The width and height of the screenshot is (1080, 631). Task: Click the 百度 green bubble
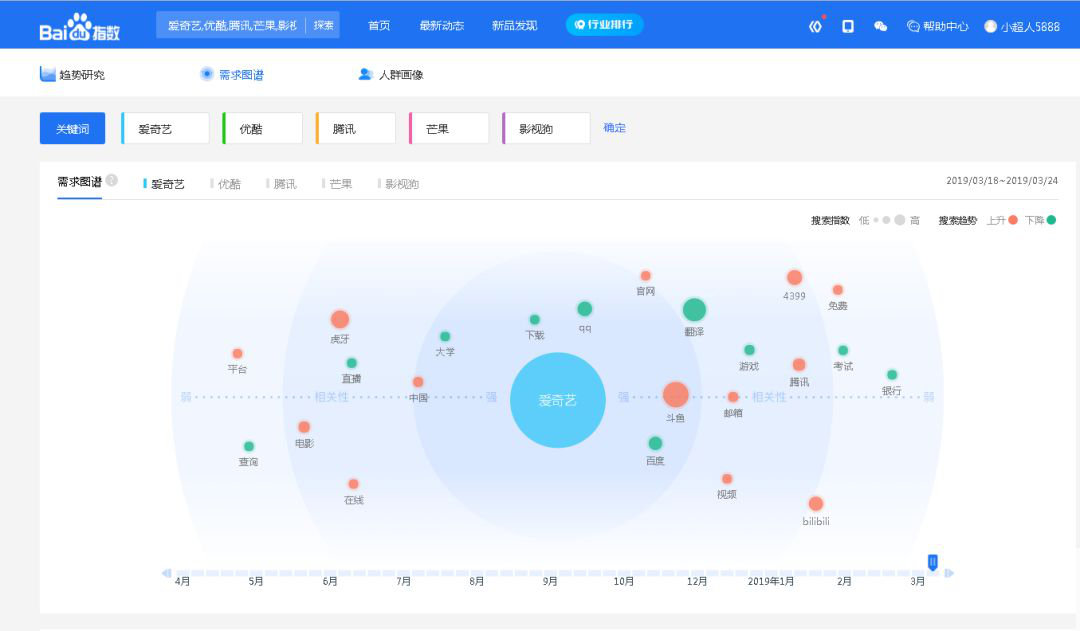click(x=655, y=443)
